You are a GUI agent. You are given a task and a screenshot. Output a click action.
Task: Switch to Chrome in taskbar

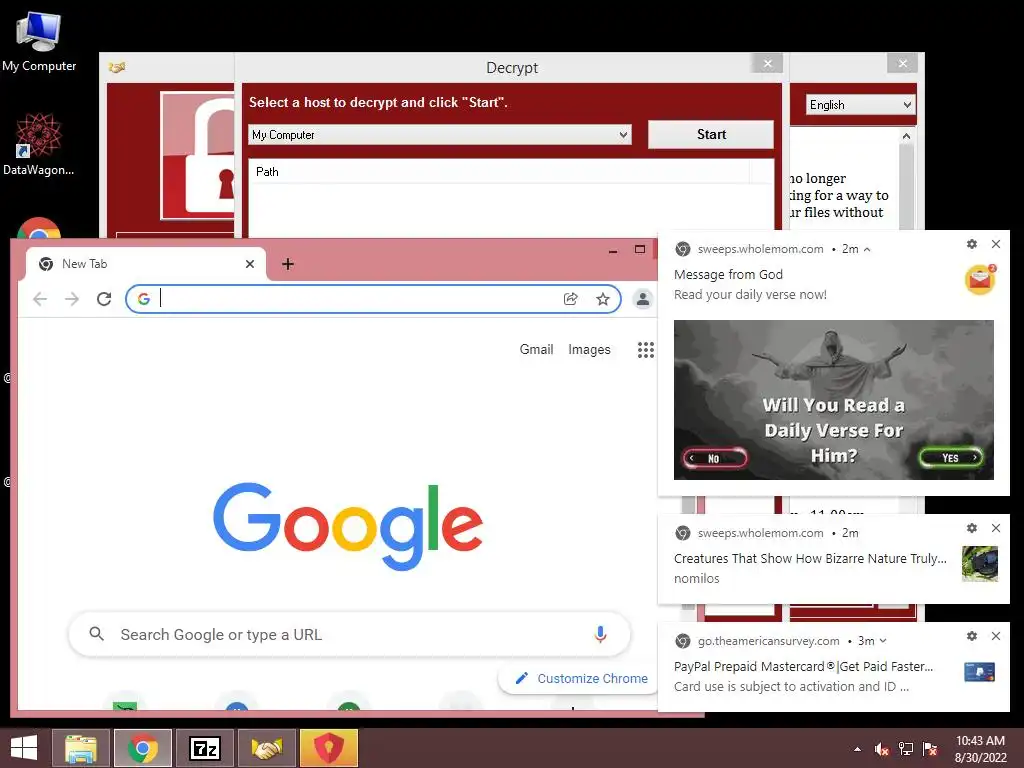(x=143, y=748)
